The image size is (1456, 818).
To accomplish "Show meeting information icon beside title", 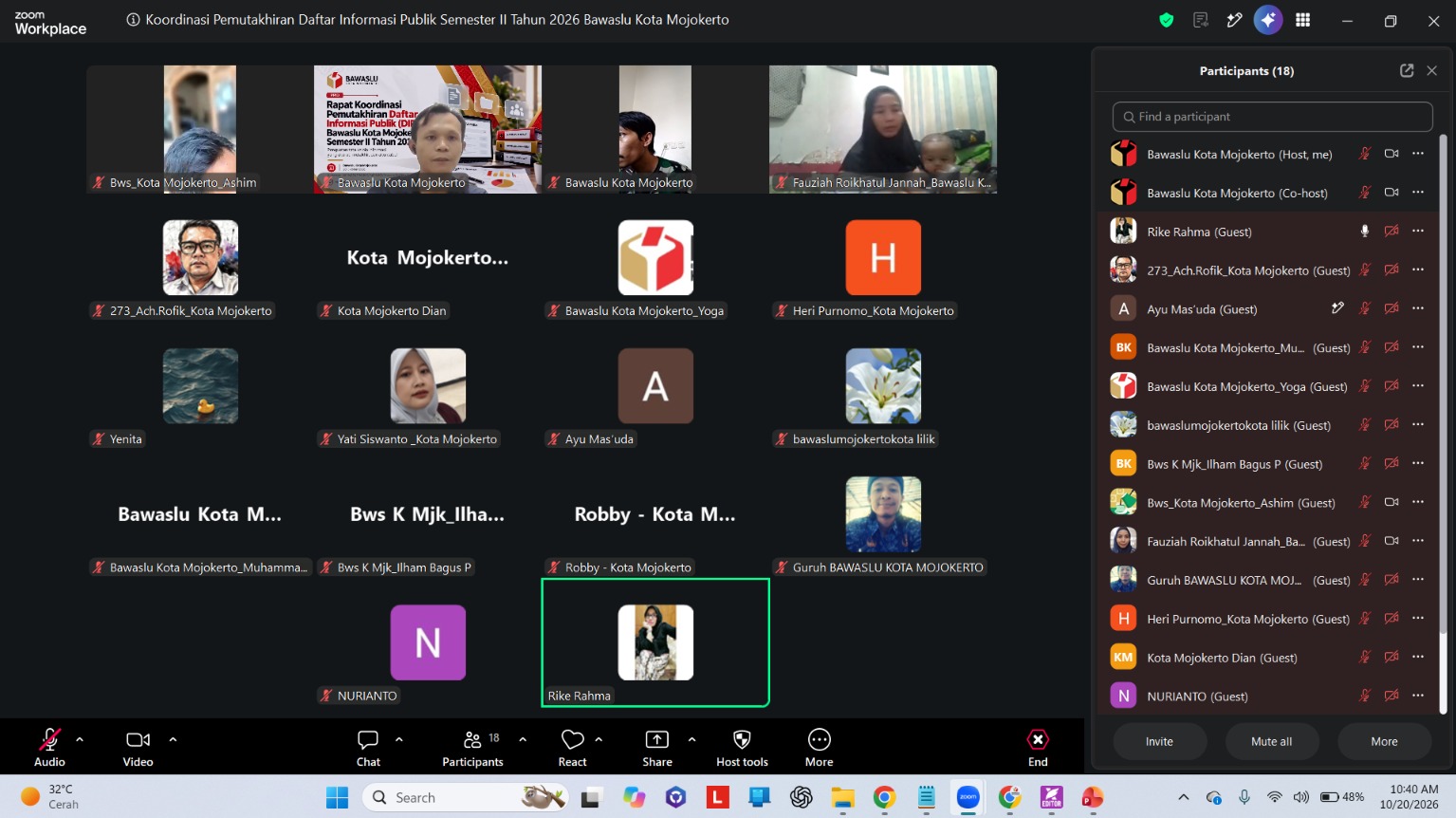I will [134, 20].
